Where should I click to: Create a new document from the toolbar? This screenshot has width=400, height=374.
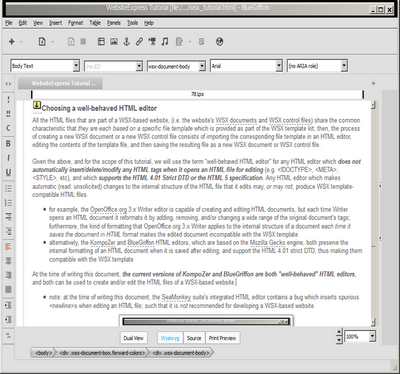coord(42,42)
